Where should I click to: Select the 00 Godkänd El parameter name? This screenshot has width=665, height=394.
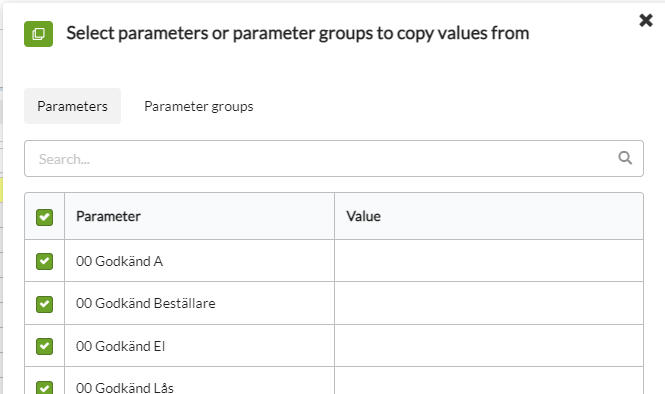pos(120,346)
